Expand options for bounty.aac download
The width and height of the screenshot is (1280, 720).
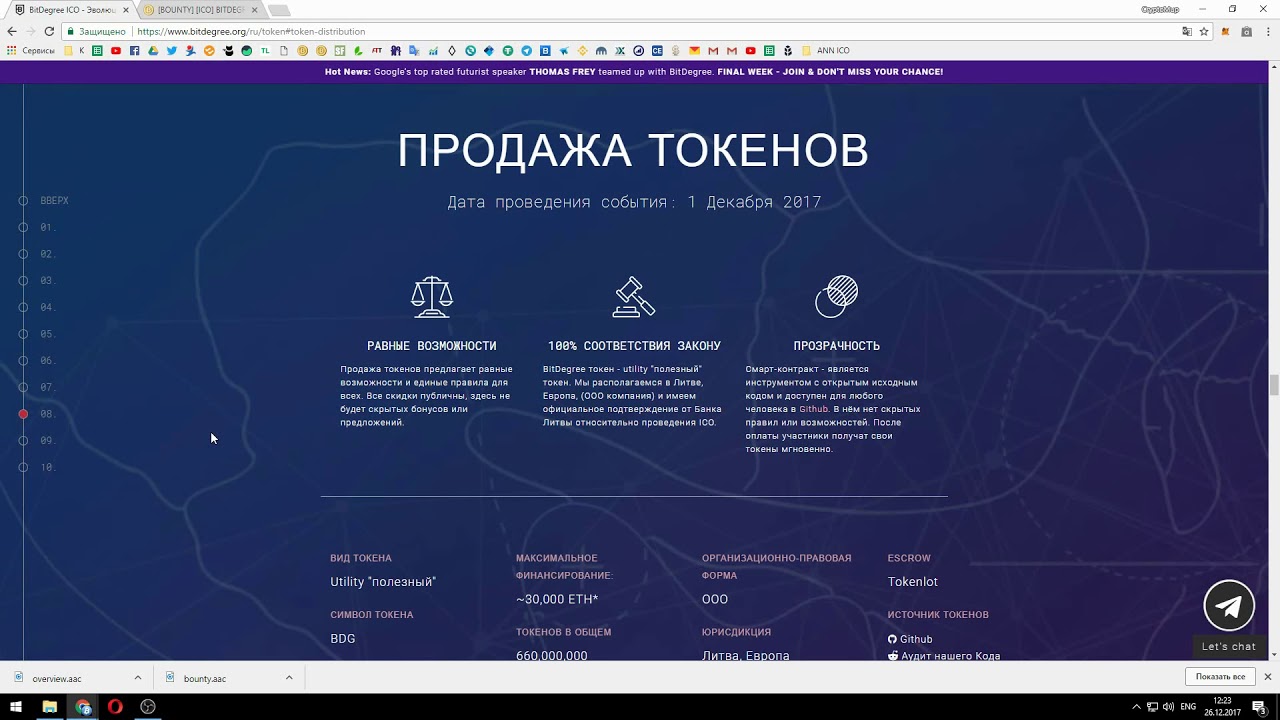click(x=289, y=678)
